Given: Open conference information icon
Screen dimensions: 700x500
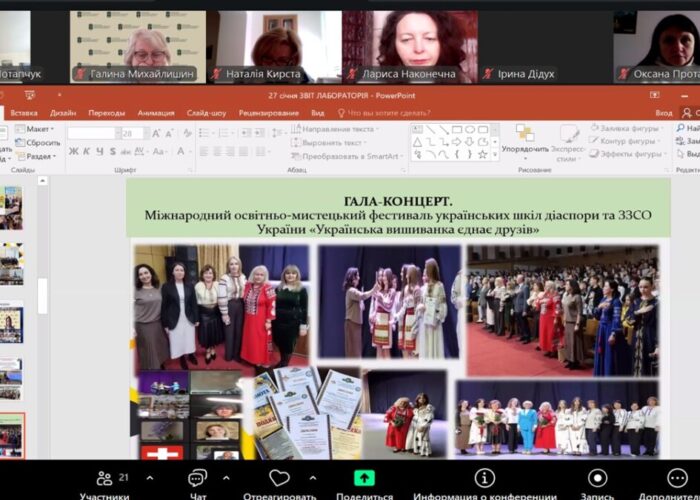Looking at the screenshot, I should [485, 478].
